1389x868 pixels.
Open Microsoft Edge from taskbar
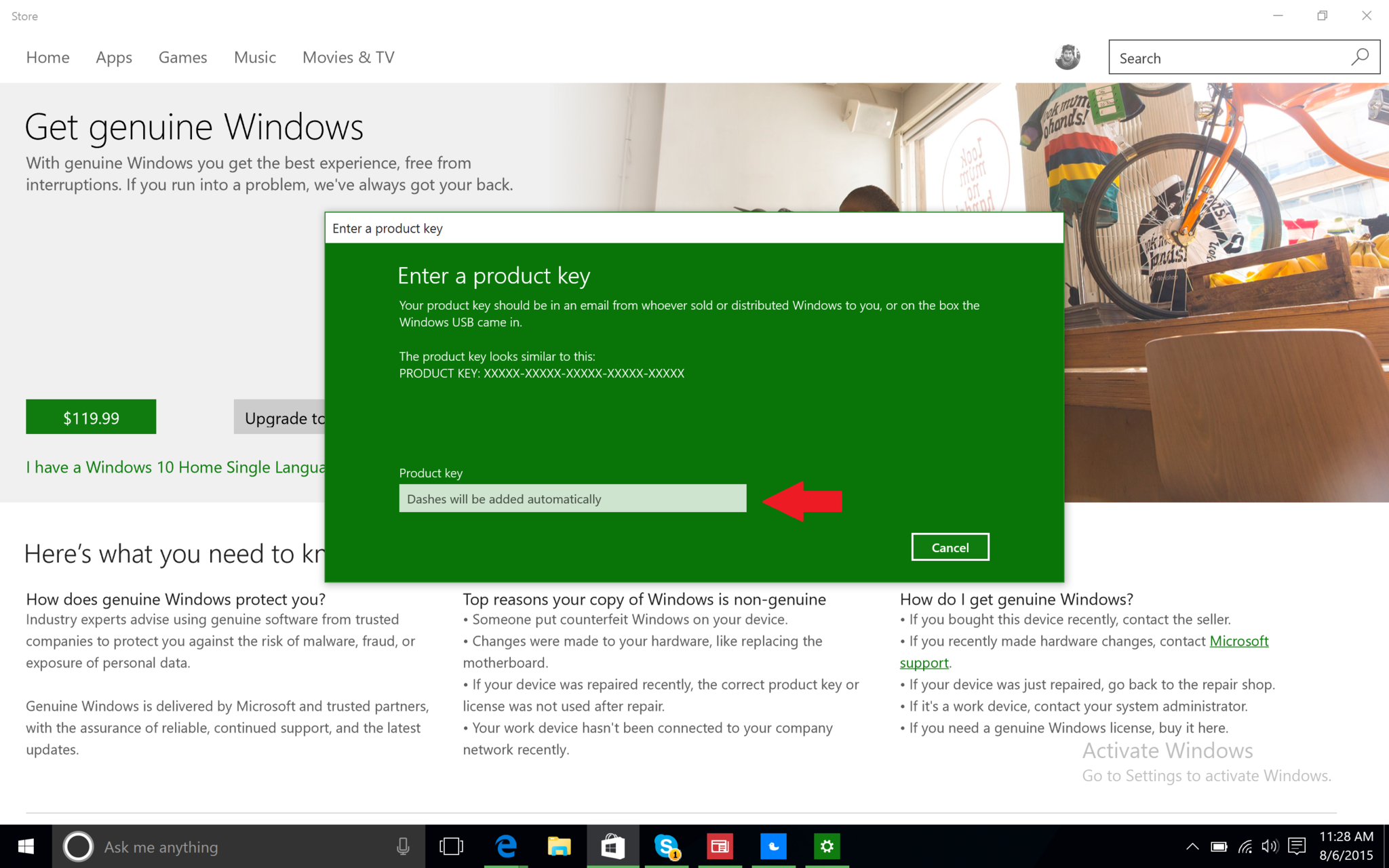pos(506,846)
